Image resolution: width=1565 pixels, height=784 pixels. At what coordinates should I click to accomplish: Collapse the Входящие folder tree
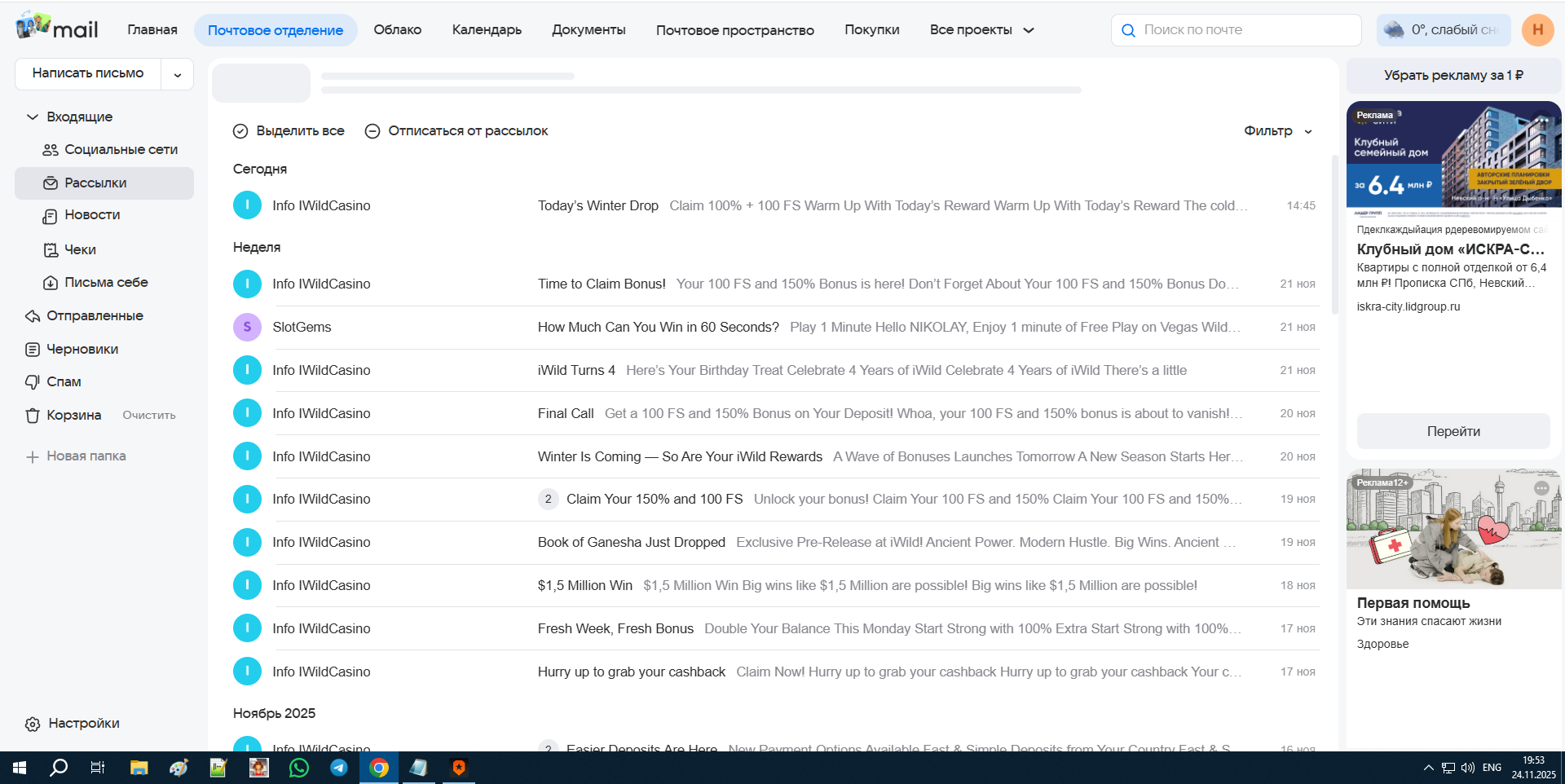(x=33, y=117)
